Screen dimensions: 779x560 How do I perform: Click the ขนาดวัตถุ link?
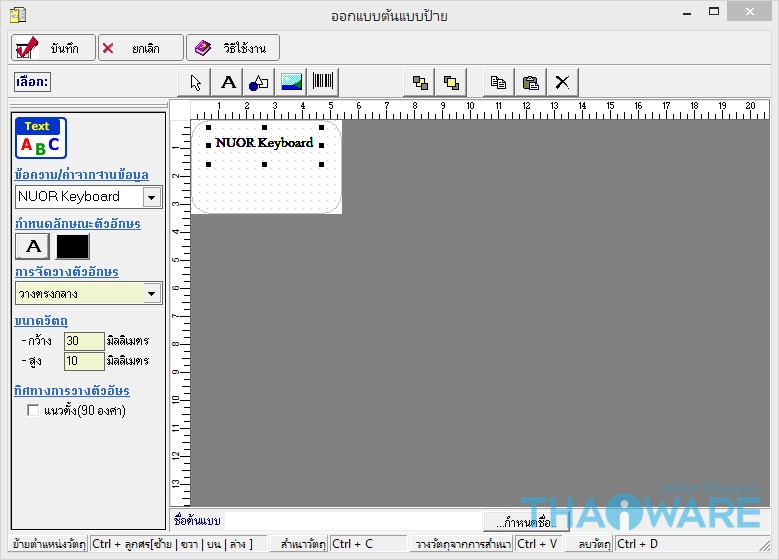pyautogui.click(x=41, y=321)
